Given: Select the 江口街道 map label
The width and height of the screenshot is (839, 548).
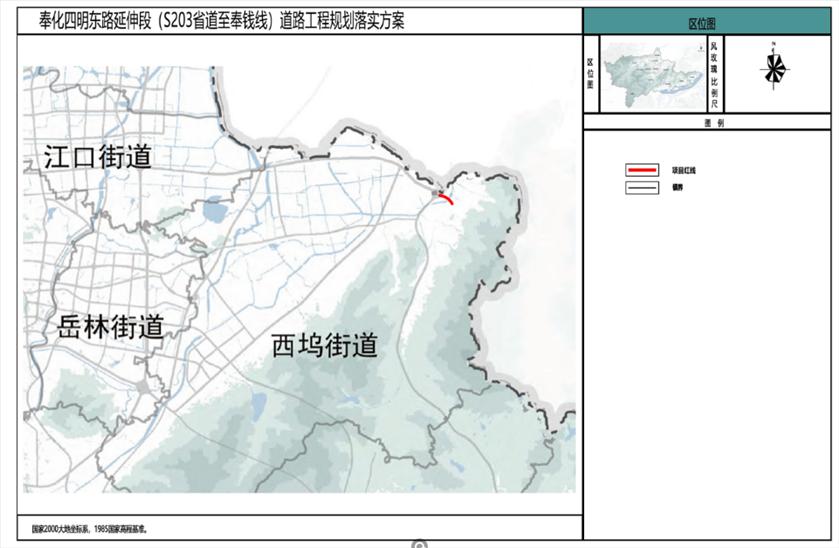Looking at the screenshot, I should coord(97,156).
